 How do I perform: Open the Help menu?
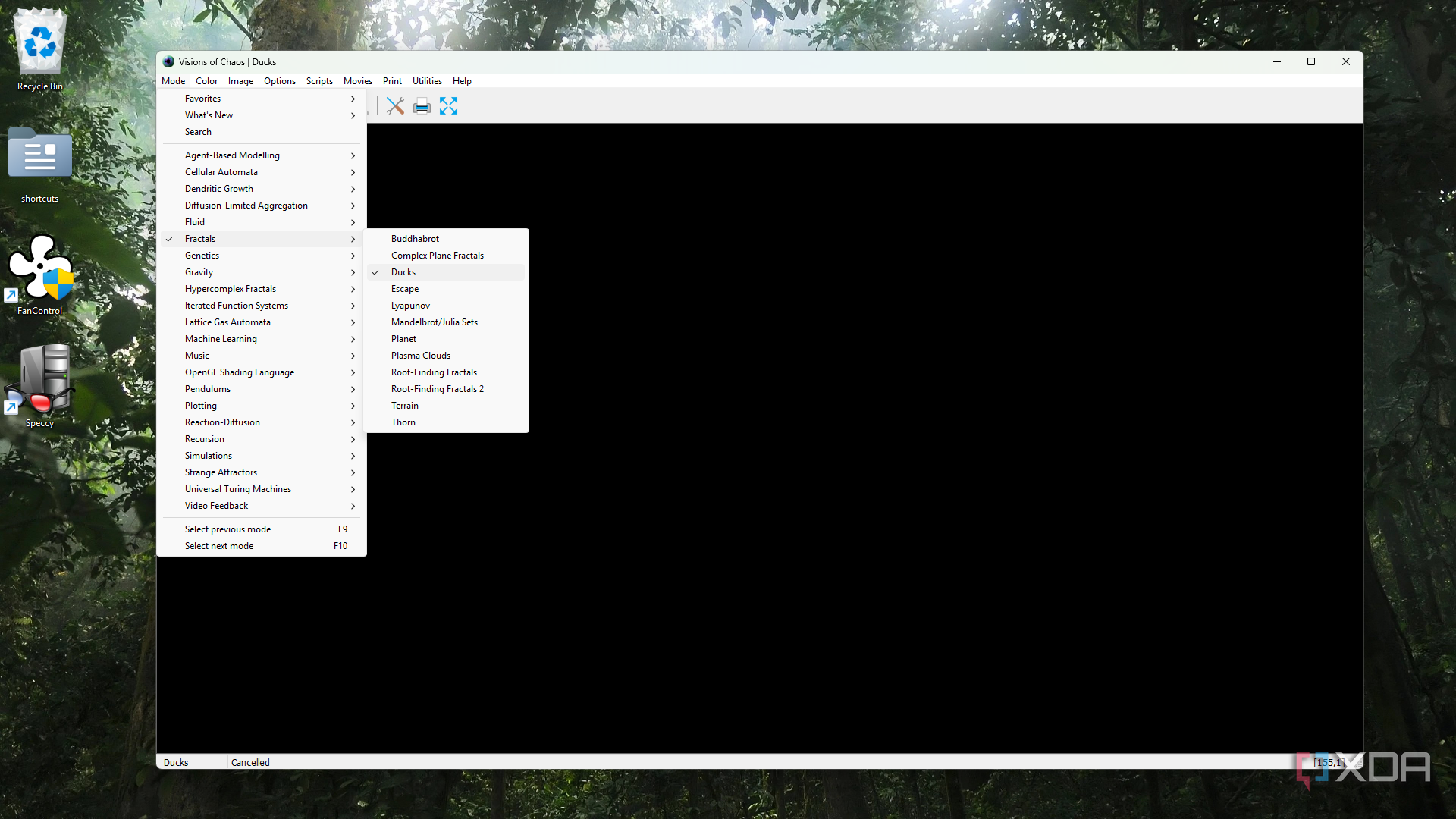click(x=462, y=81)
